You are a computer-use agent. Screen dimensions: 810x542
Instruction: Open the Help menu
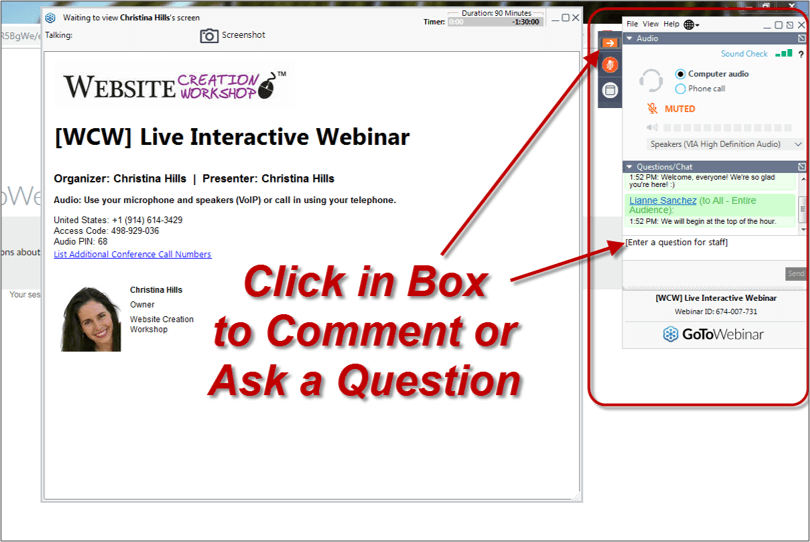(671, 24)
